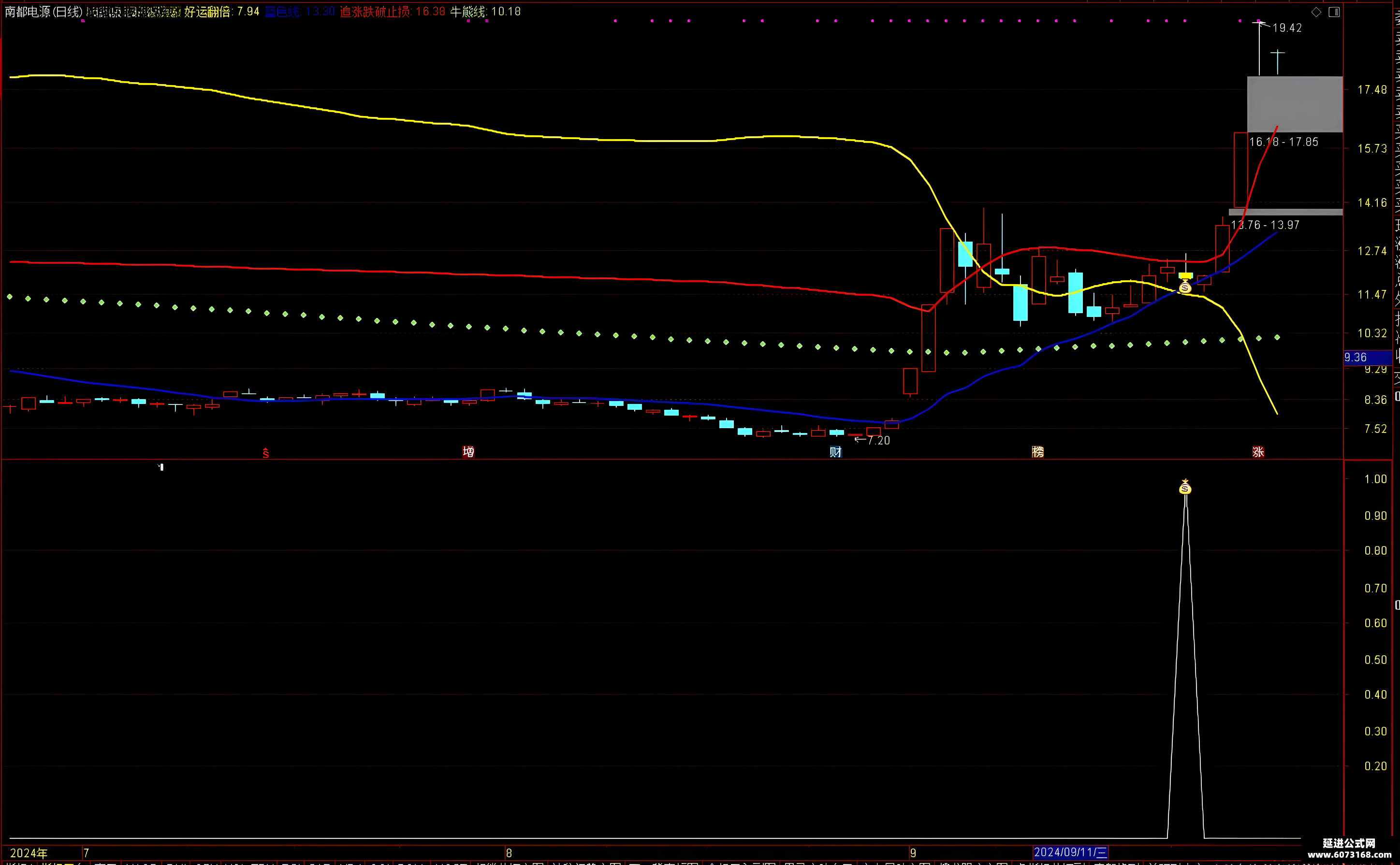1400x865 pixels.
Task: Select the 南都电源(日线) chart title
Action: pos(44,12)
